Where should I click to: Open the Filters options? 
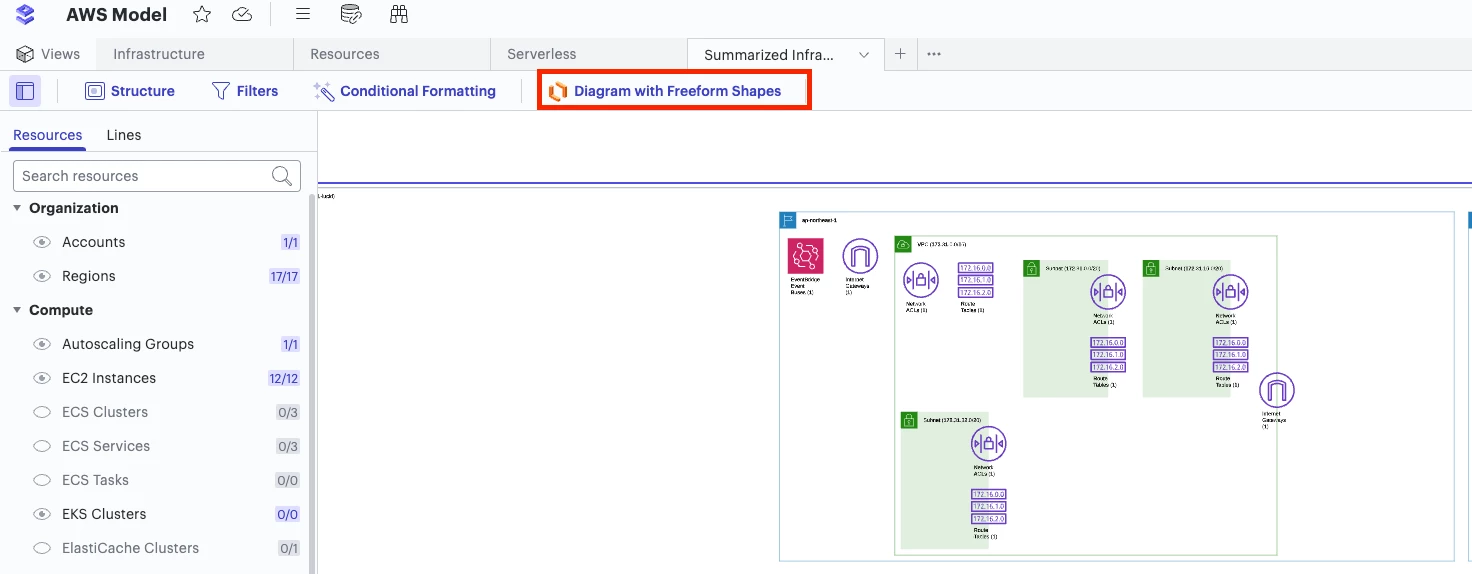pos(245,91)
